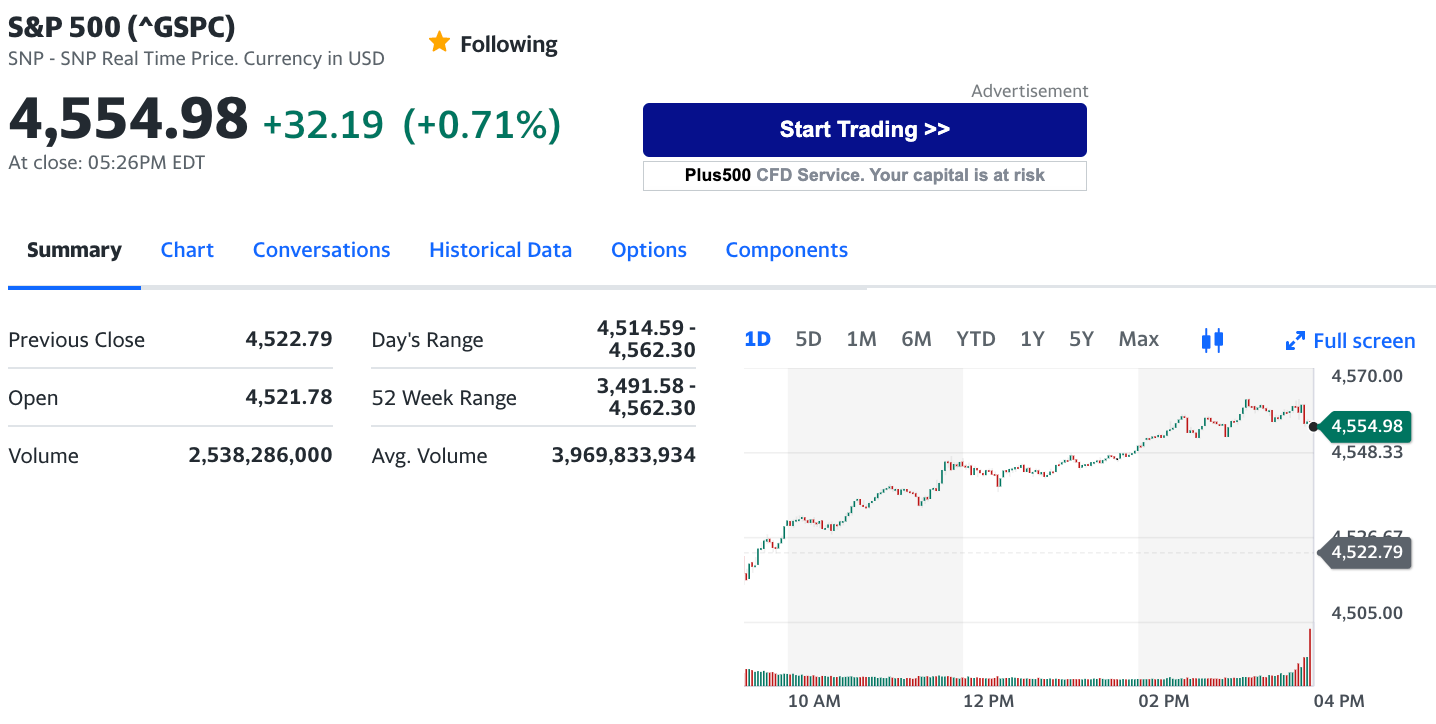Switch to the Chart tab
This screenshot has width=1436, height=724.
pyautogui.click(x=187, y=250)
